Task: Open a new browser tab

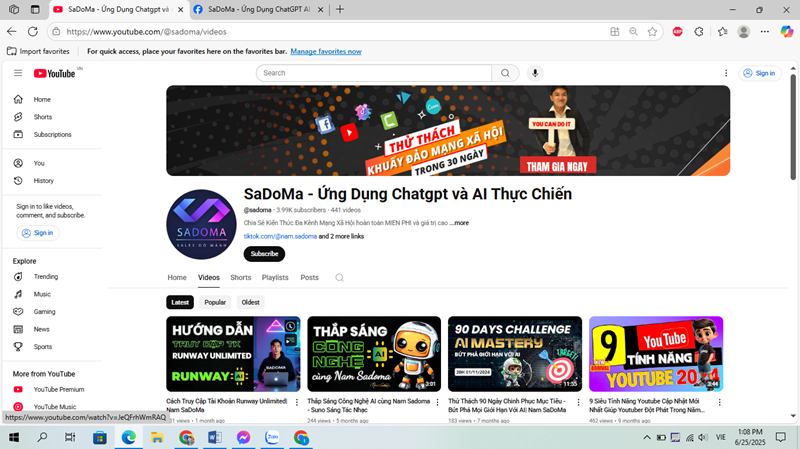Action: [x=340, y=9]
